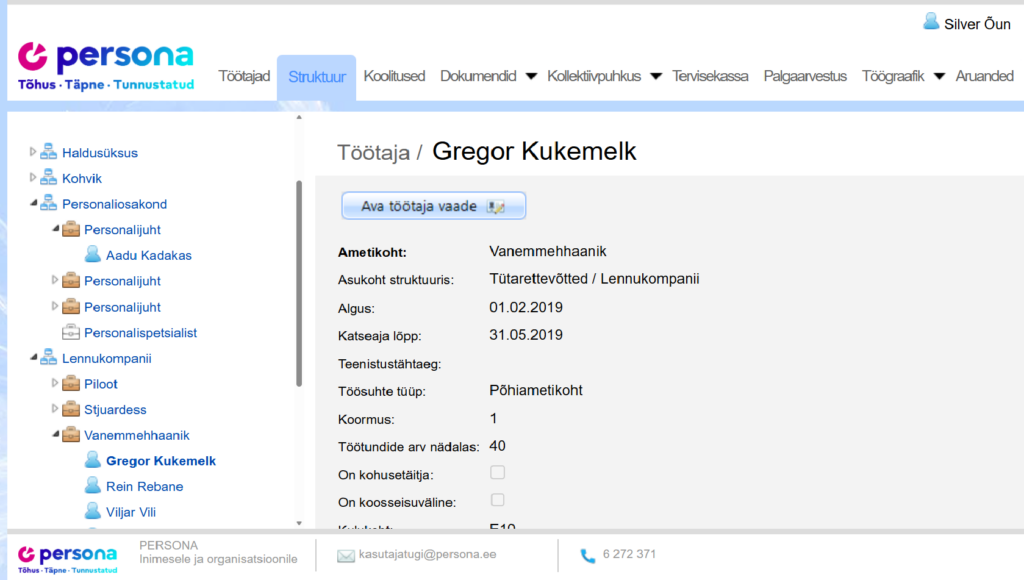Image resolution: width=1024 pixels, height=580 pixels.
Task: Open the Dokumendid dropdown menu
Action: [x=488, y=75]
